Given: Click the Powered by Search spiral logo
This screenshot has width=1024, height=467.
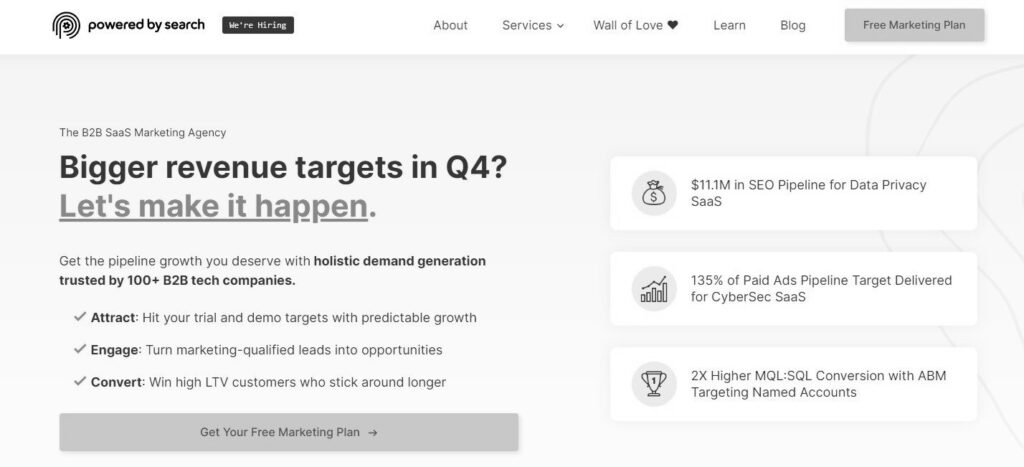Looking at the screenshot, I should [66, 25].
